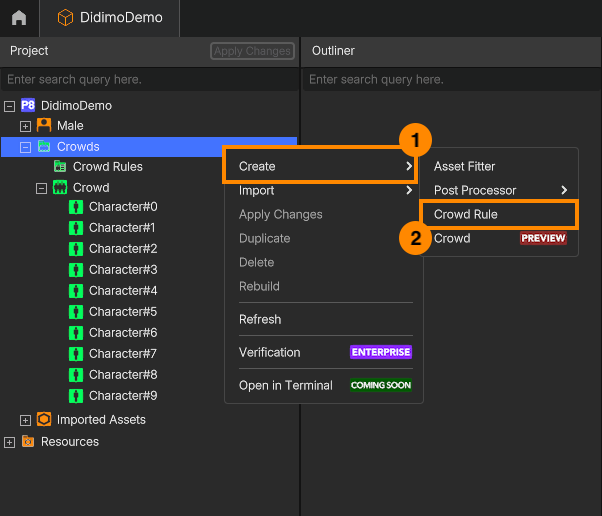Select the Resources label
Screen dimensions: 602x516
click(70, 442)
